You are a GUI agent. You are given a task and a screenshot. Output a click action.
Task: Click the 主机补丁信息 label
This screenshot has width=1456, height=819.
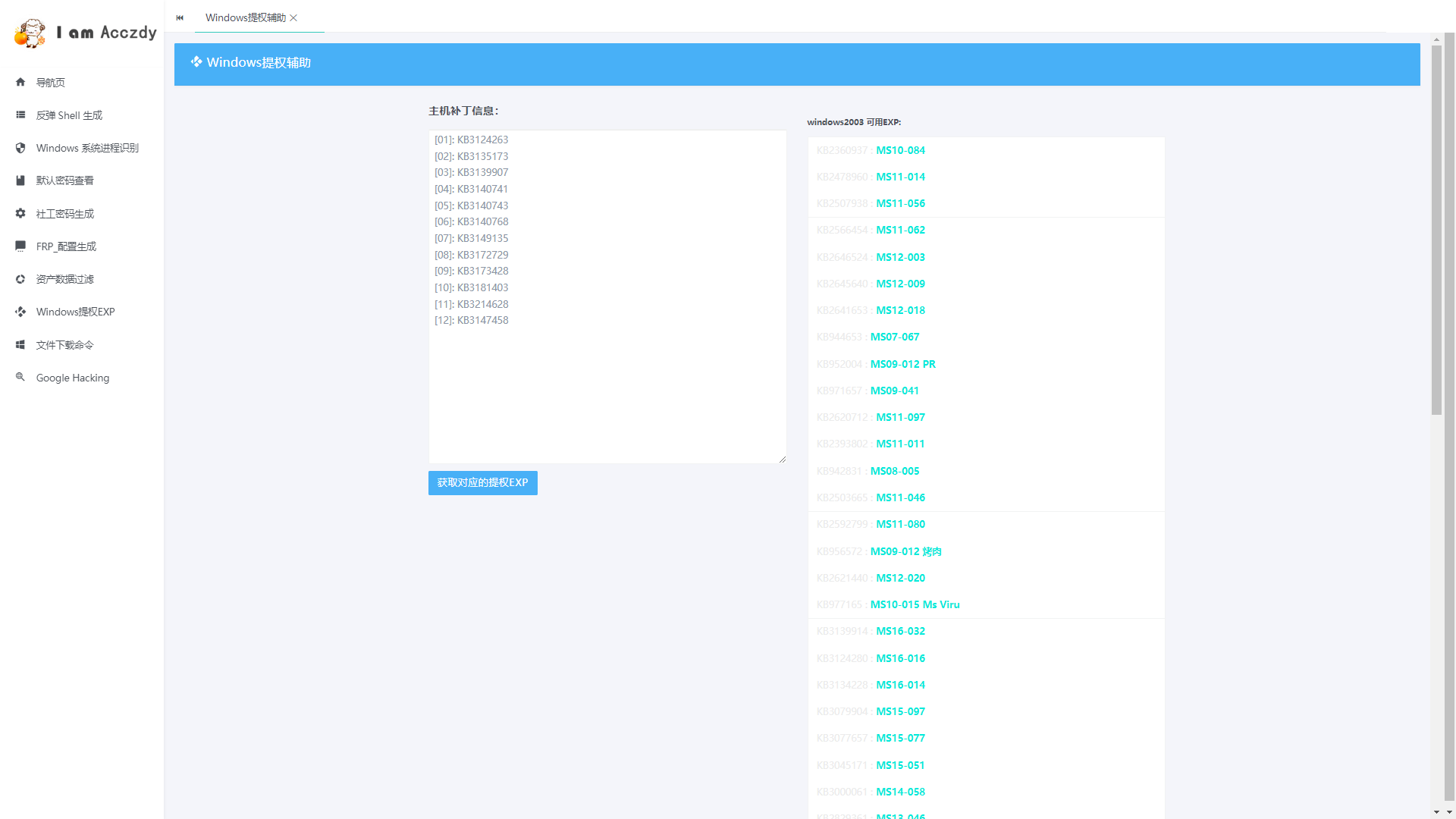click(x=463, y=111)
